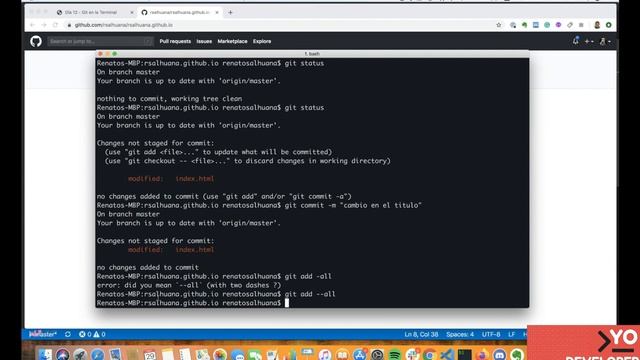Click the GitHub search or jump-to field
The height and width of the screenshot is (360, 640).
click(100, 41)
